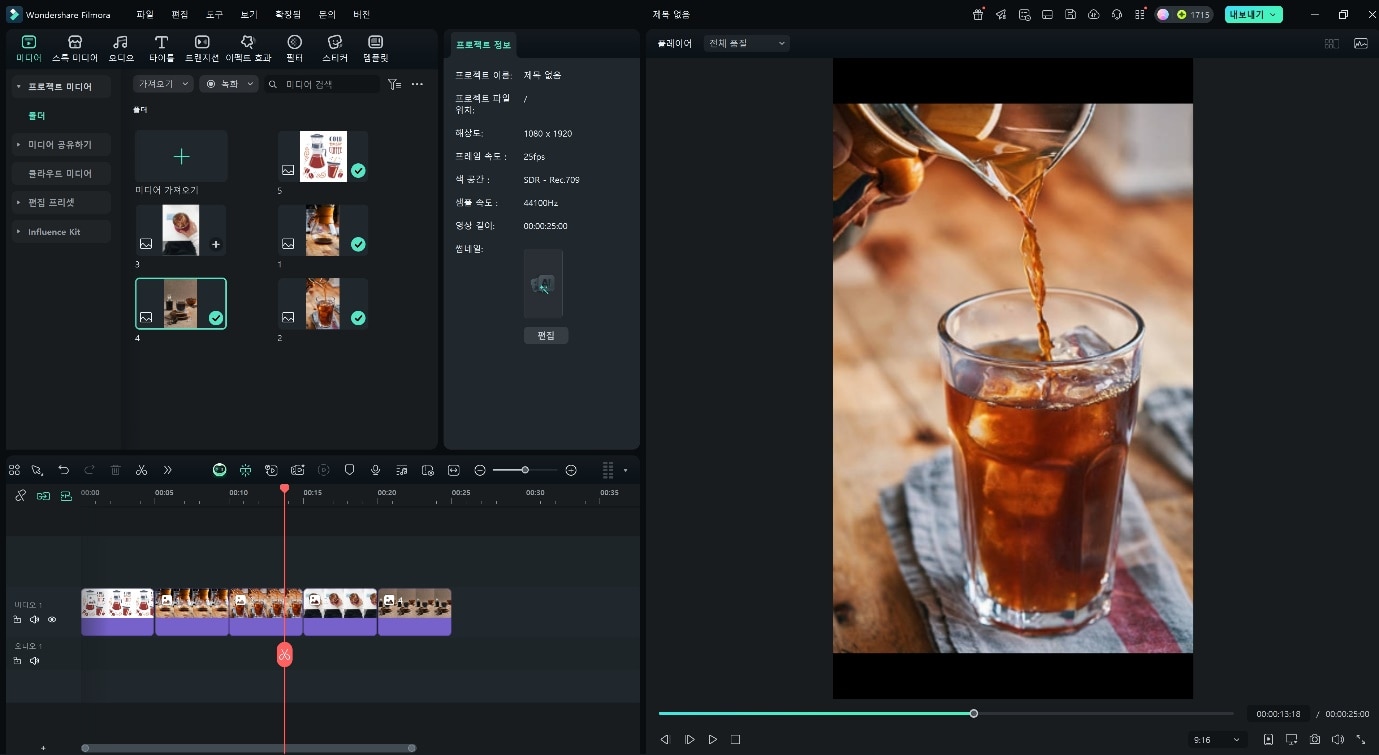Screen dimensions: 1379x755
Task: Open the timeline layout grid icon
Action: click(x=14, y=470)
